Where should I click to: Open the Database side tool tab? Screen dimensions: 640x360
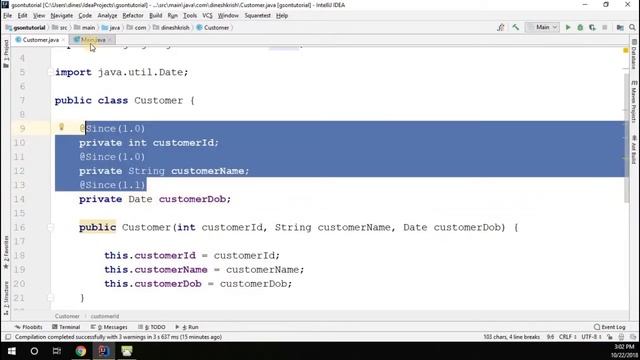click(x=634, y=54)
